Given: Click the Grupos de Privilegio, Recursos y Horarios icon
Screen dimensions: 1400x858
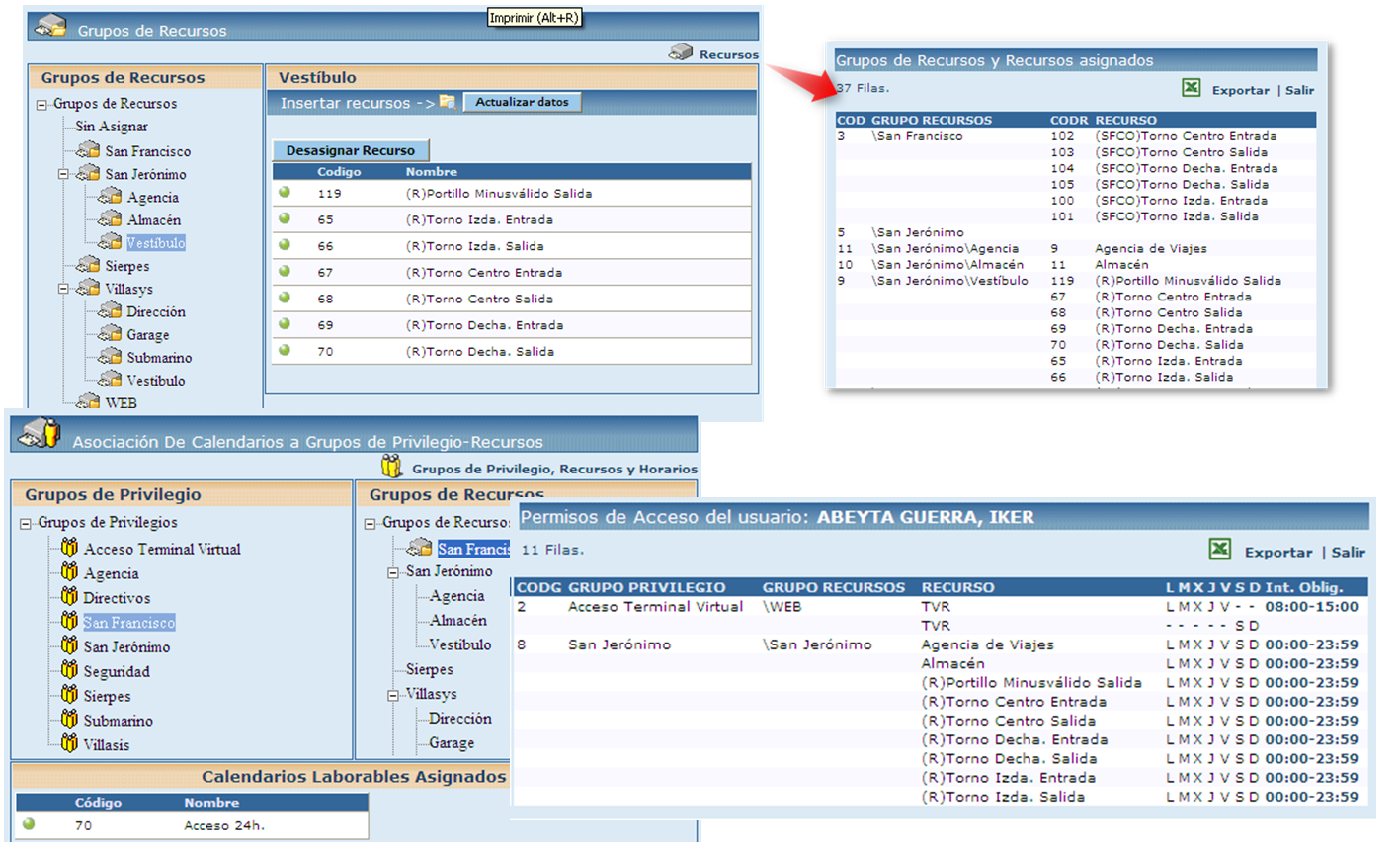Looking at the screenshot, I should pos(392,467).
